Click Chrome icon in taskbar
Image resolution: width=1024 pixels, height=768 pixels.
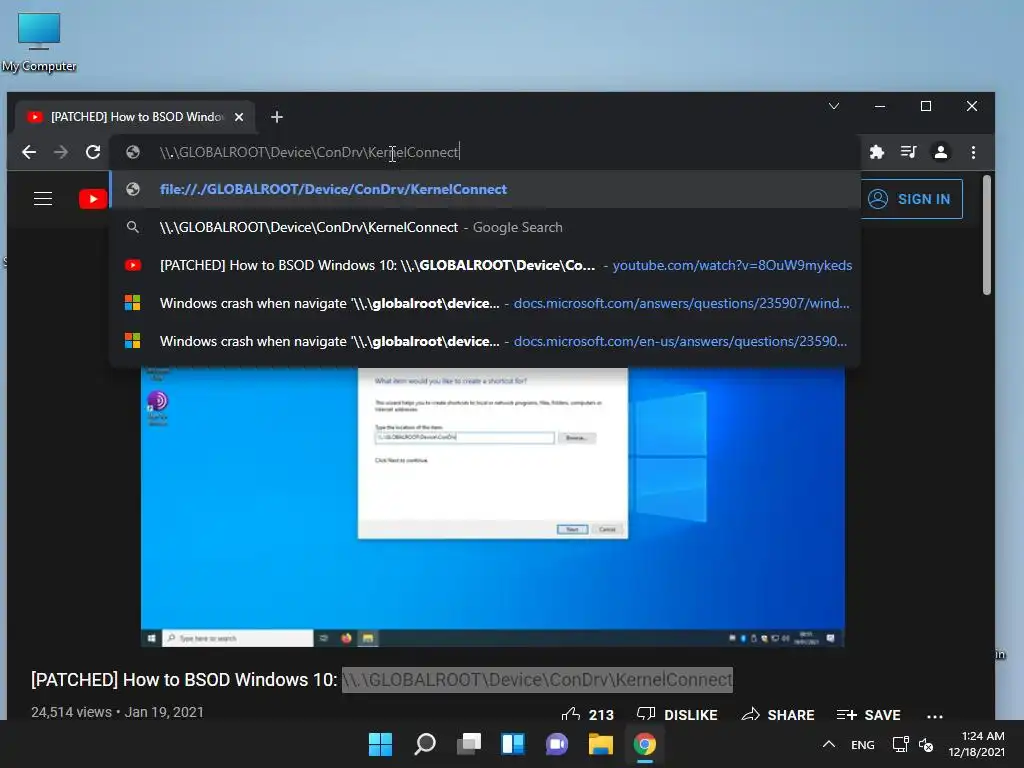click(x=645, y=744)
